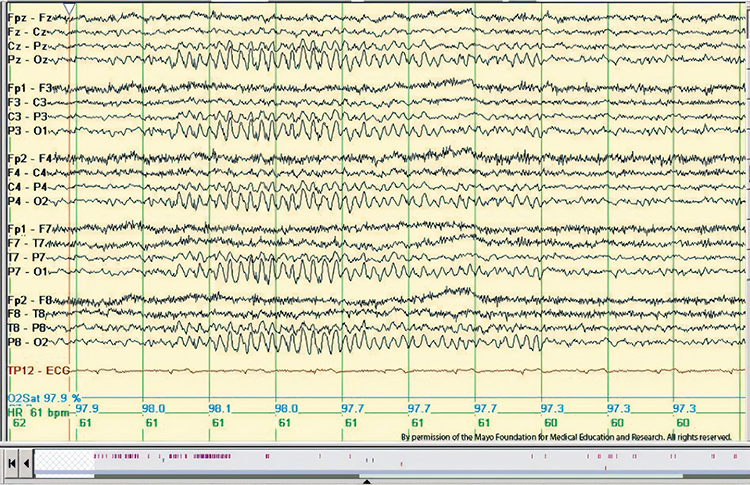
Task: Select the Fp2 - F8 channel label
Action: 28,300
